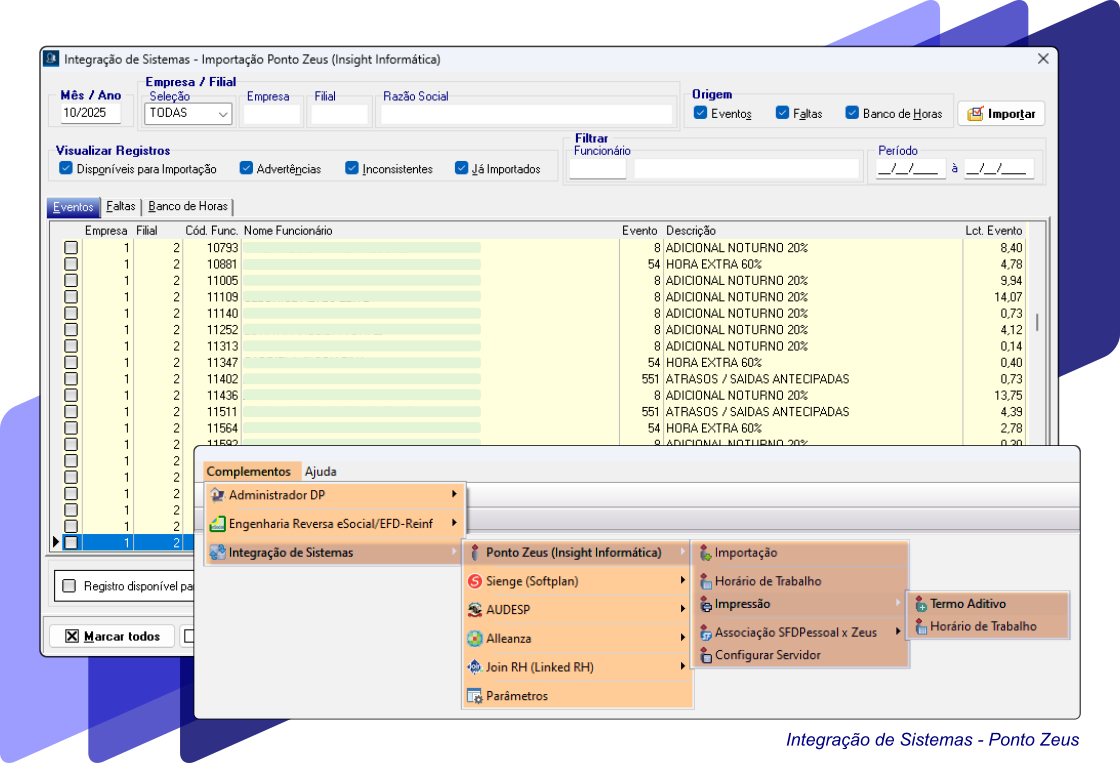Uncheck the Eventos origin checkbox

700,113
